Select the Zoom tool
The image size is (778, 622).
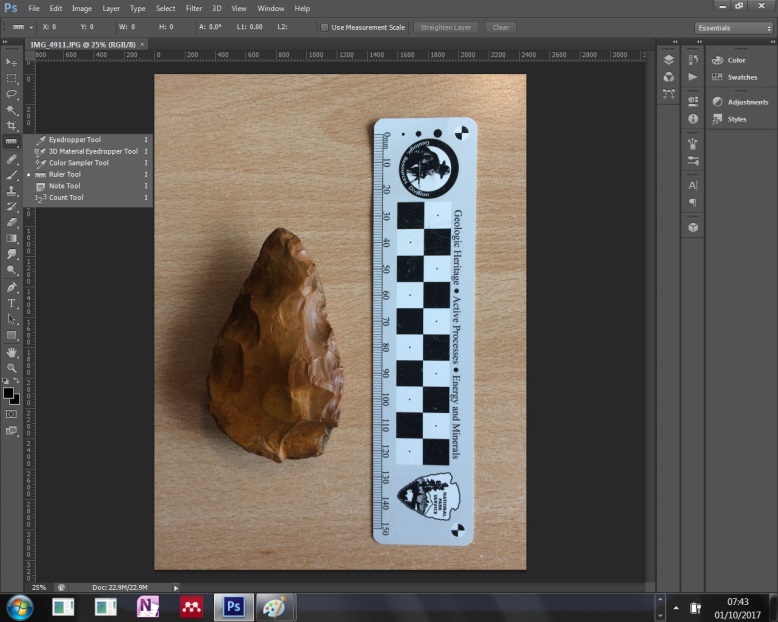(x=11, y=368)
